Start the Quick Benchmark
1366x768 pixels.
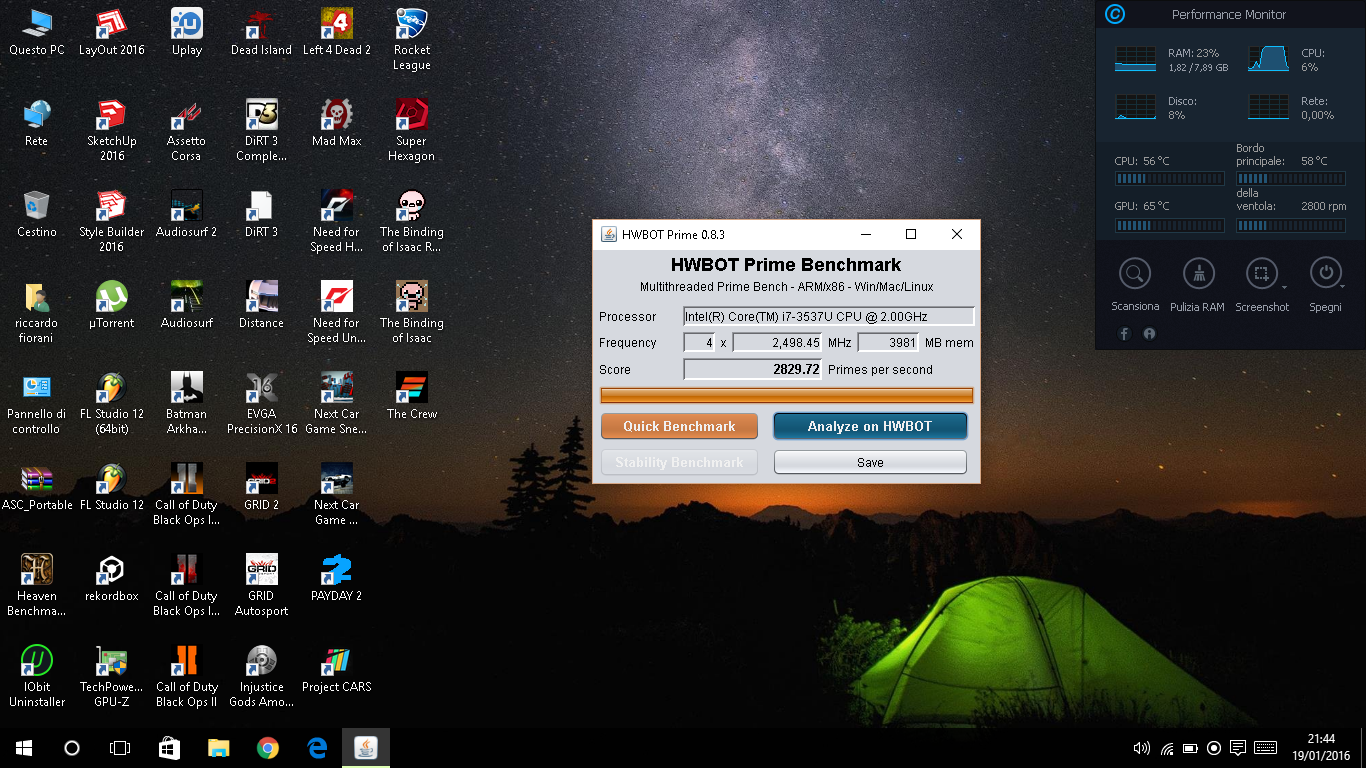tap(679, 426)
